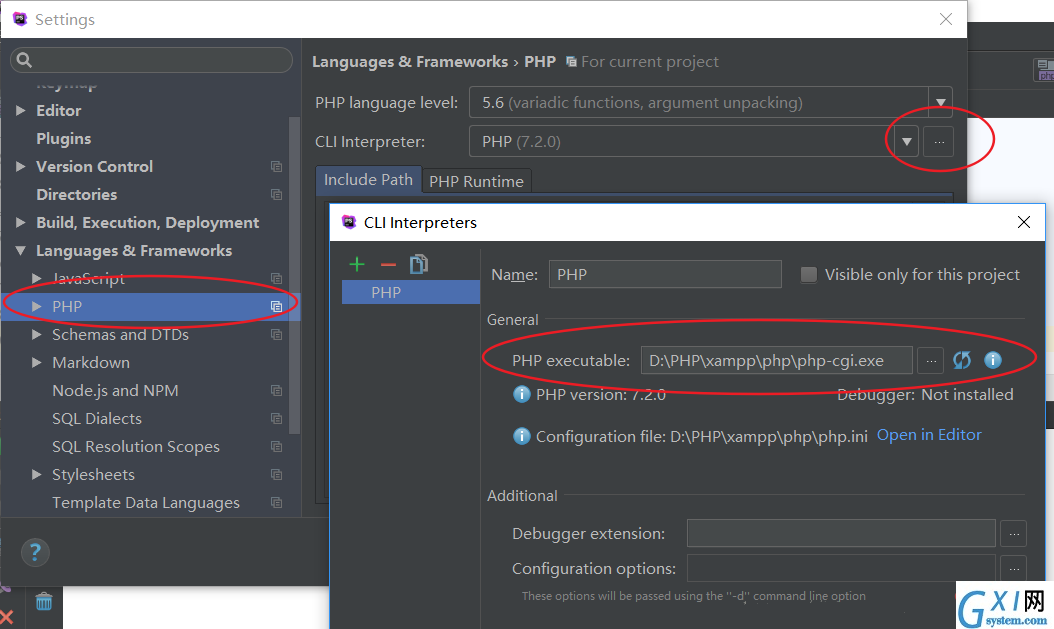Click the project-scope icon on the PHP row
1054x629 pixels.
(276, 306)
